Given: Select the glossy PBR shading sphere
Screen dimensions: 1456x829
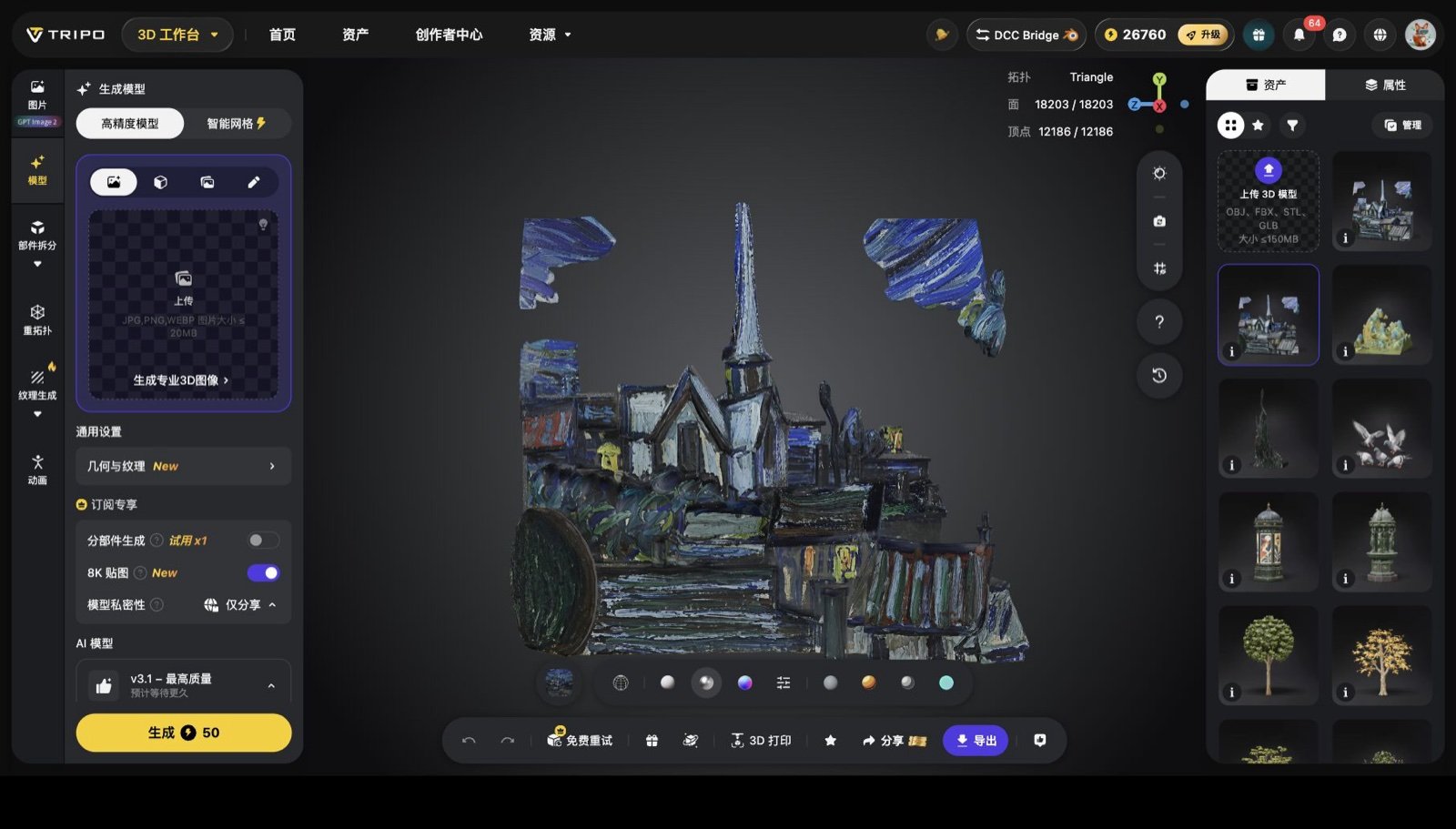Looking at the screenshot, I should click(706, 682).
